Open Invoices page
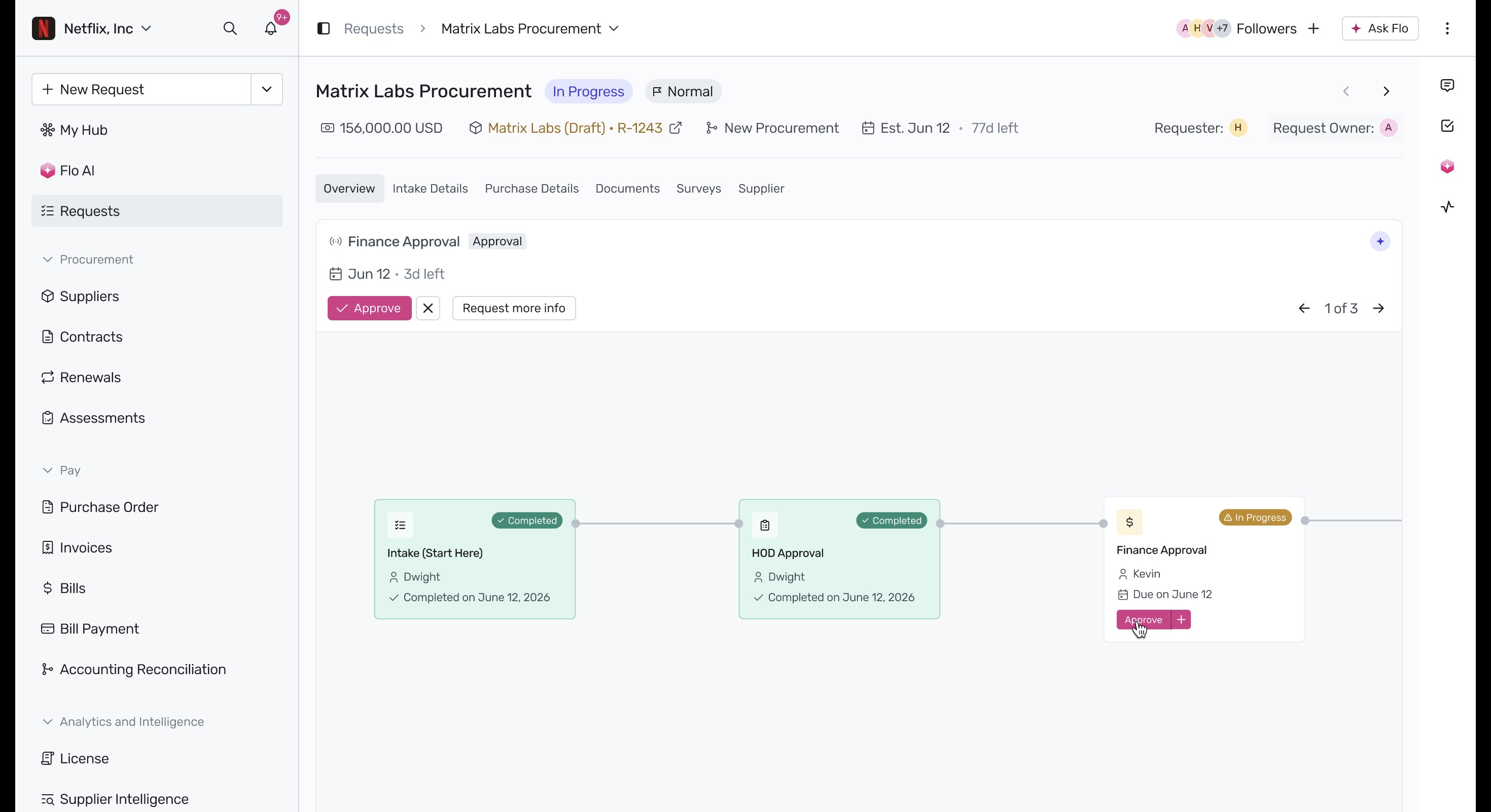Viewport: 1491px width, 812px height. coord(157,548)
